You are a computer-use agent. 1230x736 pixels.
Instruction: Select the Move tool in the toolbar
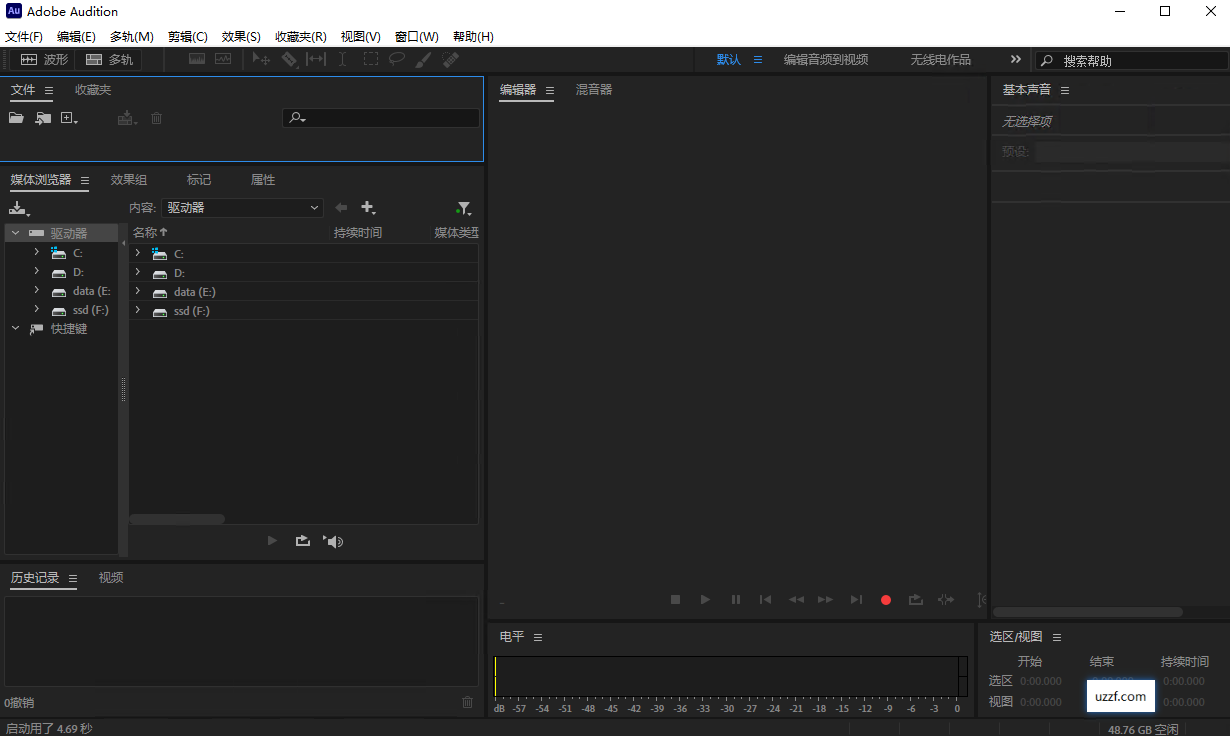click(x=261, y=59)
